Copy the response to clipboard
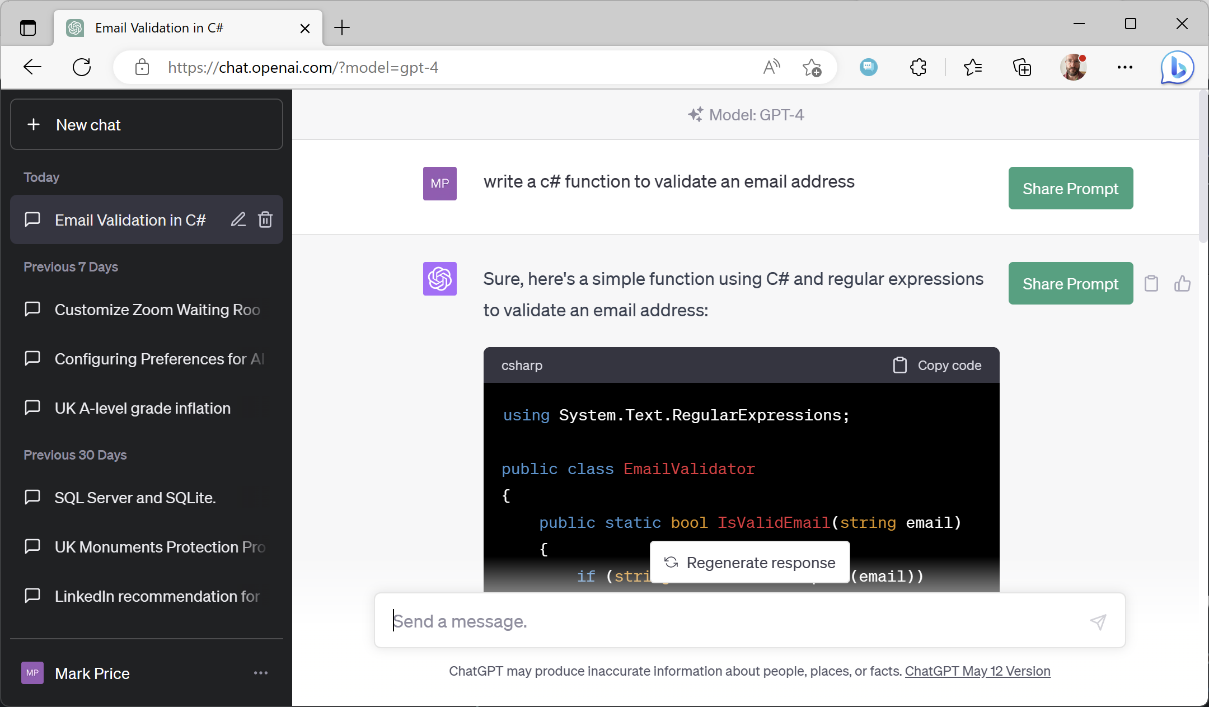This screenshot has width=1209, height=707. point(1151,284)
